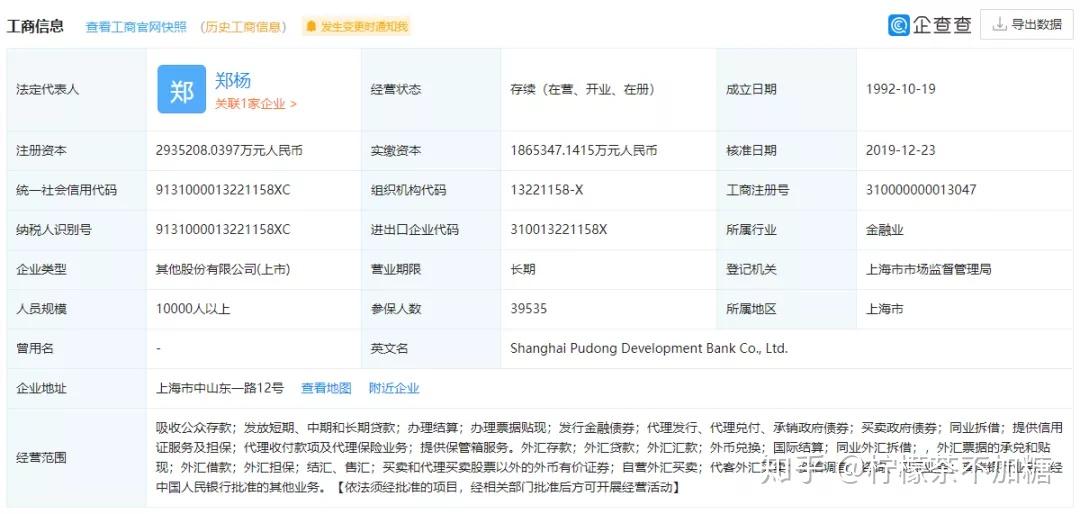The height and width of the screenshot is (514, 1080).
Task: Click the 企查查 logo icon
Action: tap(898, 25)
